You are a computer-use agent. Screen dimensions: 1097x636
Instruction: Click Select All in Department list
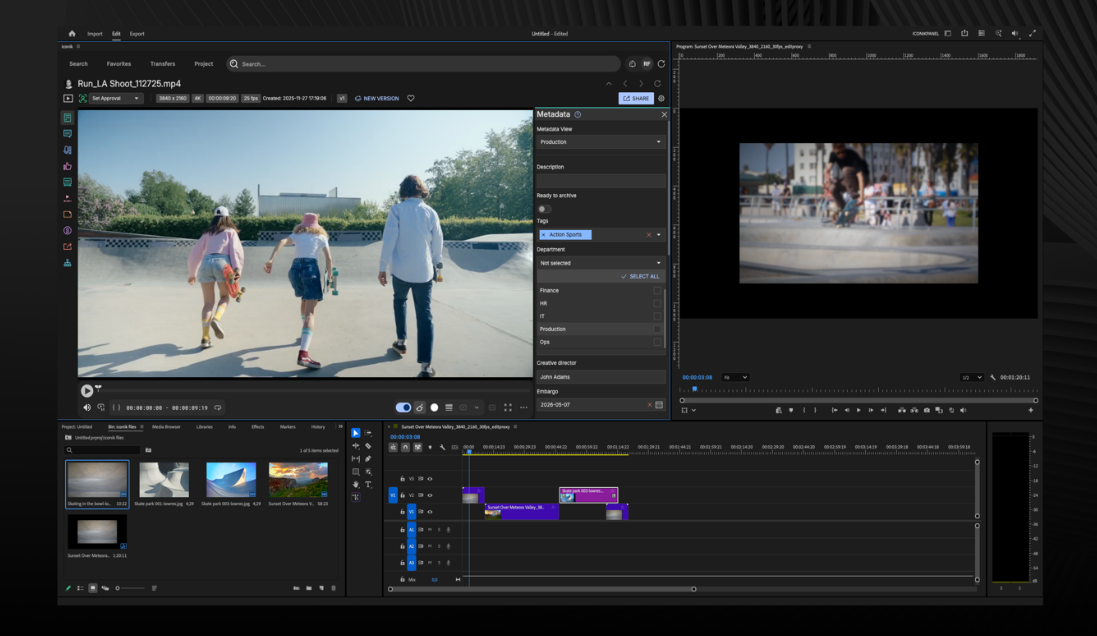[x=640, y=276]
